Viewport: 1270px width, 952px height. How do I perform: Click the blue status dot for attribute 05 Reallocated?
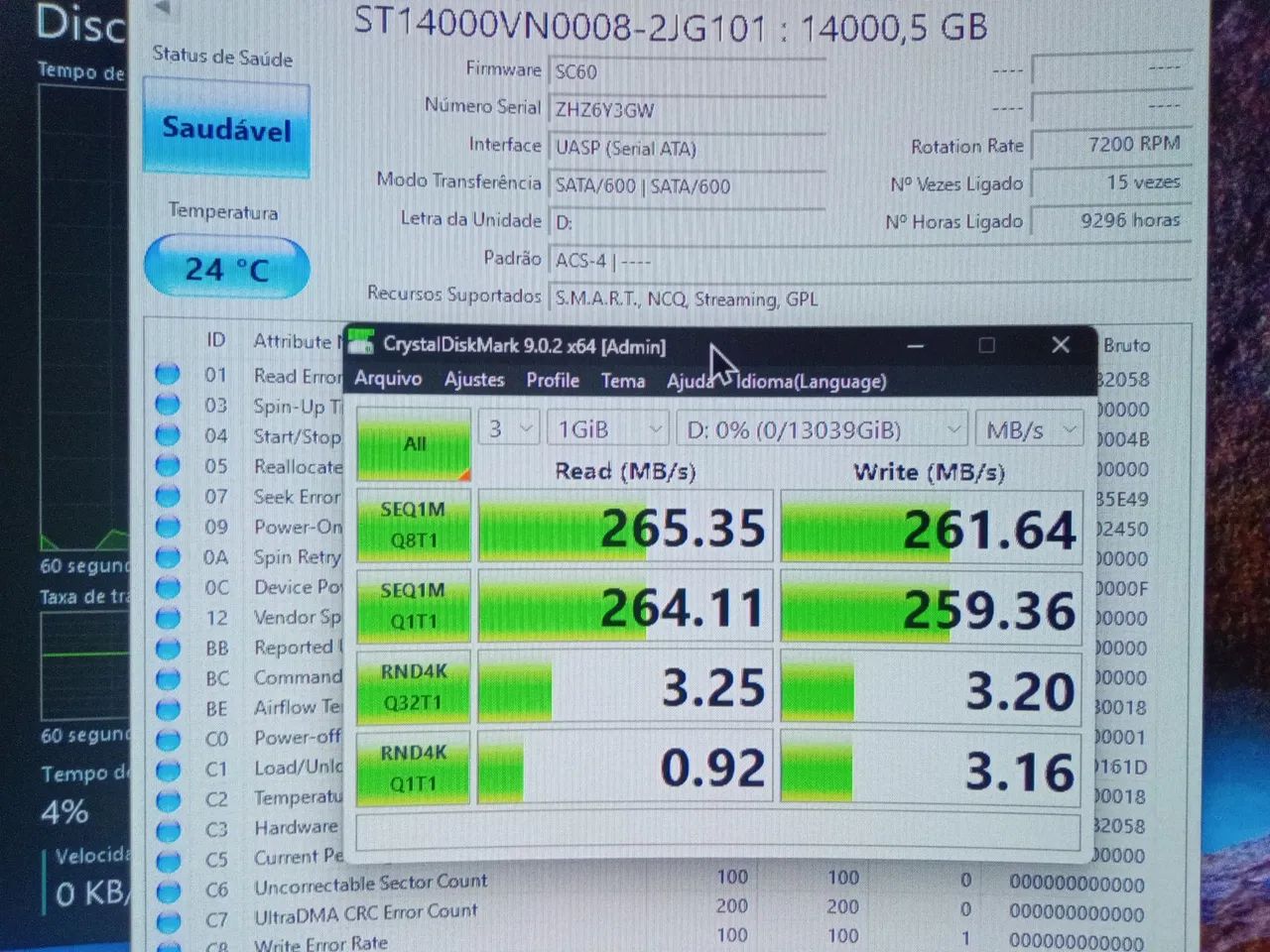coord(168,465)
